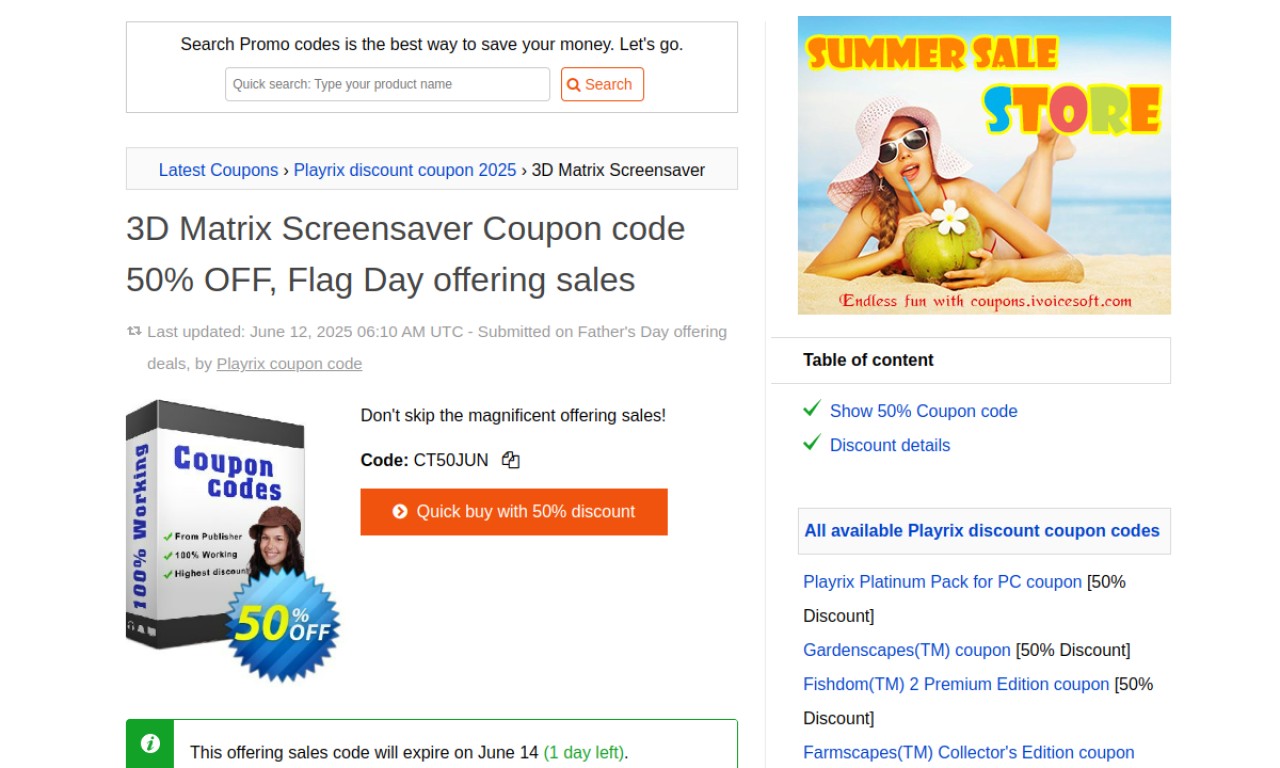The width and height of the screenshot is (1280, 768).
Task: Click the magnifier icon on Search button
Action: 574,85
